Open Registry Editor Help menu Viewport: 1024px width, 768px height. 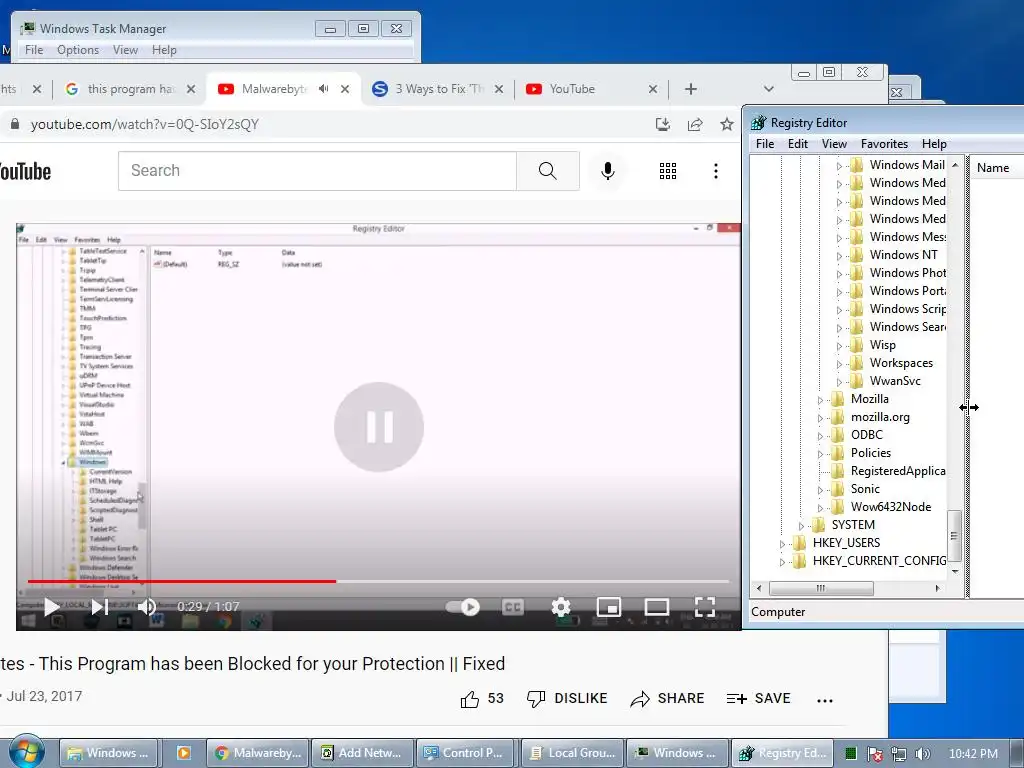(934, 144)
